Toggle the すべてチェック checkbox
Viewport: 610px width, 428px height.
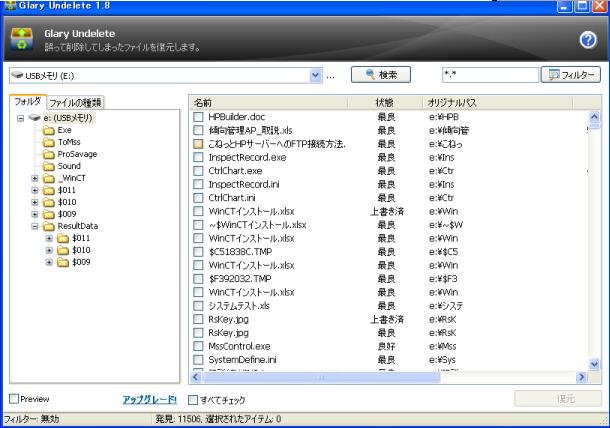[x=193, y=400]
